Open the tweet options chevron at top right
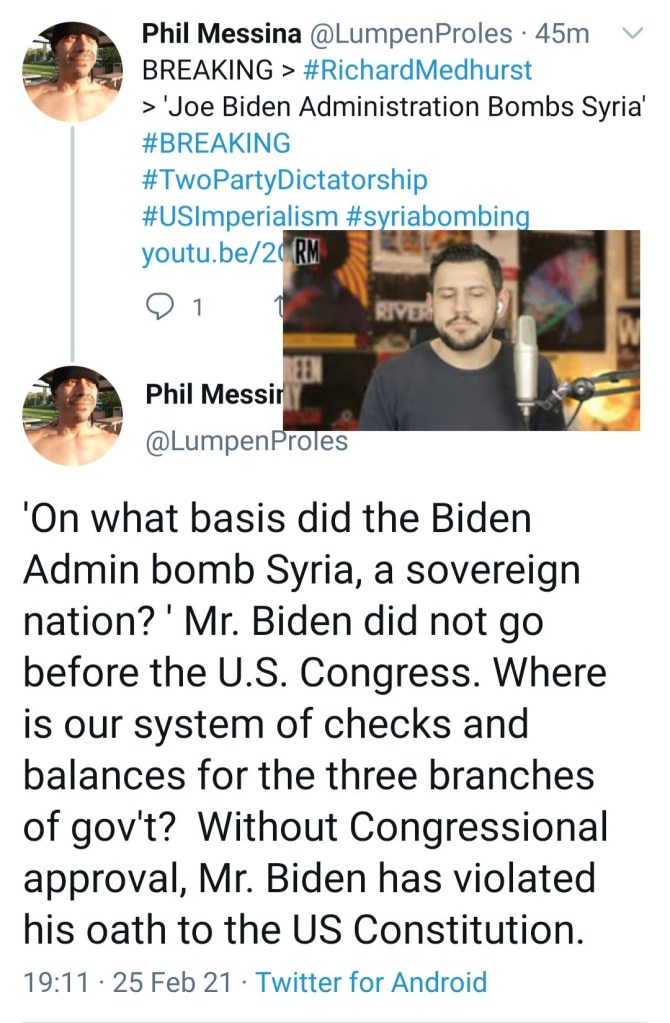Viewport: 670px width, 1023px height. [631, 35]
